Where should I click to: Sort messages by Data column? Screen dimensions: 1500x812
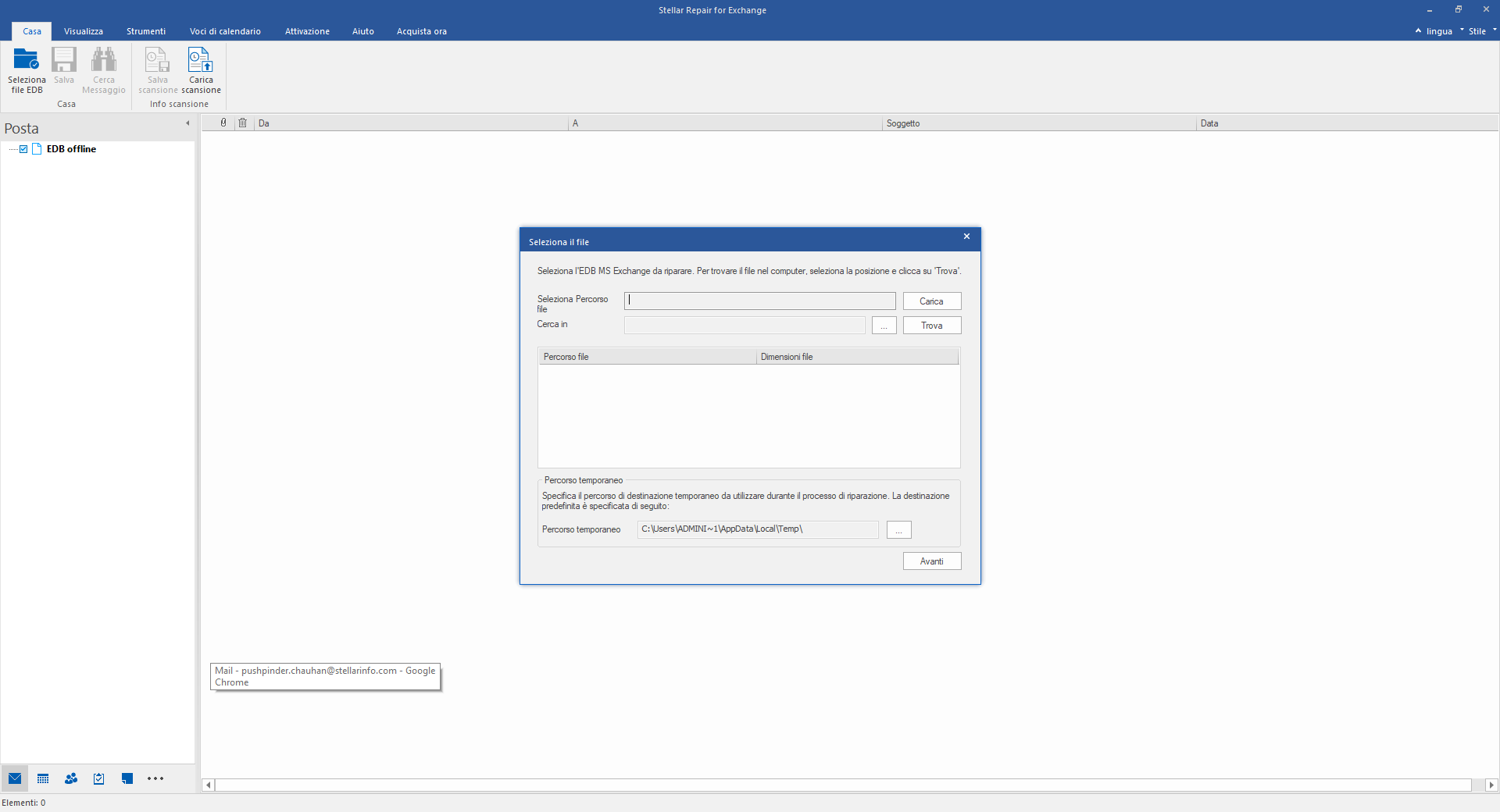click(1347, 123)
